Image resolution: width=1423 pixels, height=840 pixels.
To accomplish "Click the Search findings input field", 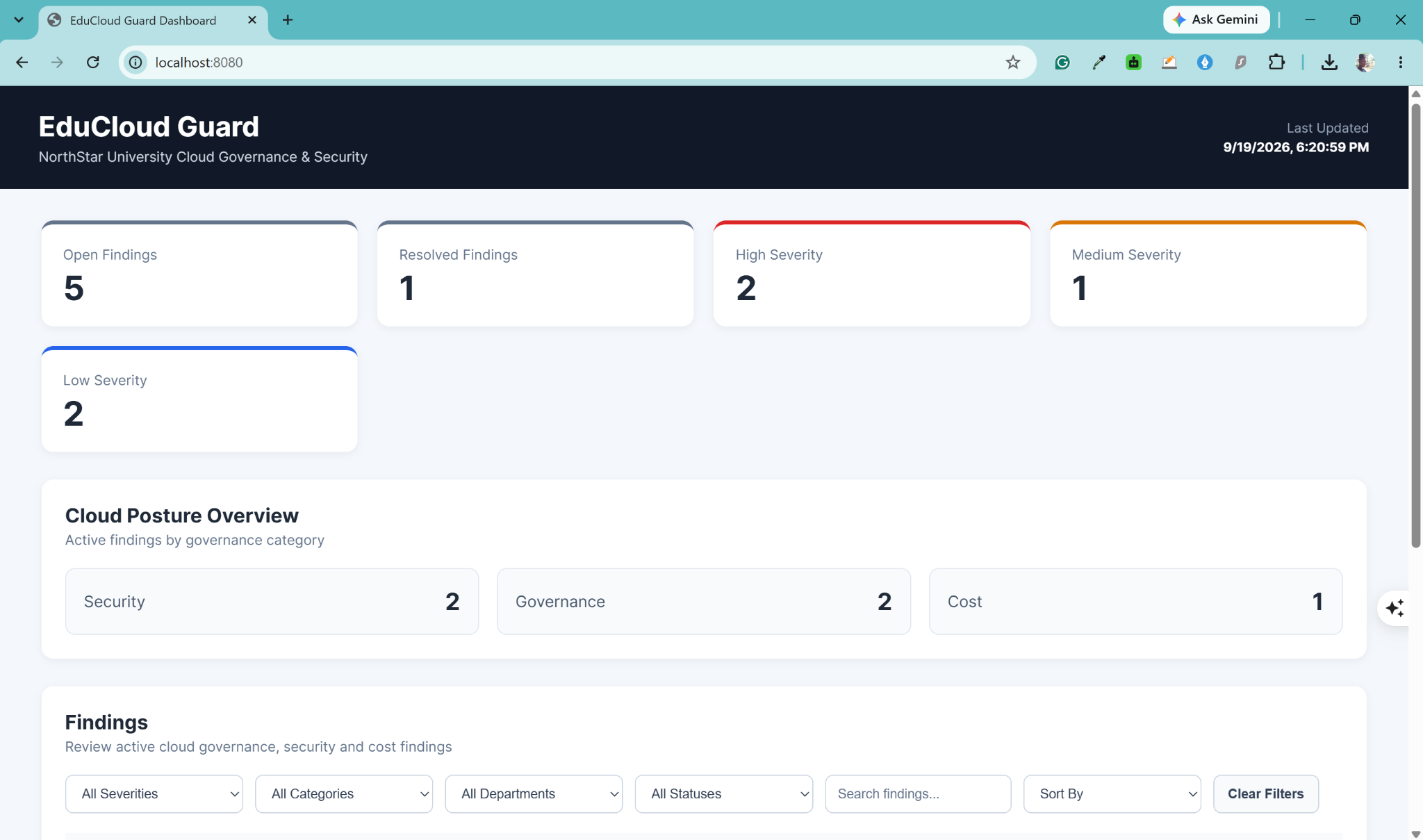I will pyautogui.click(x=918, y=793).
